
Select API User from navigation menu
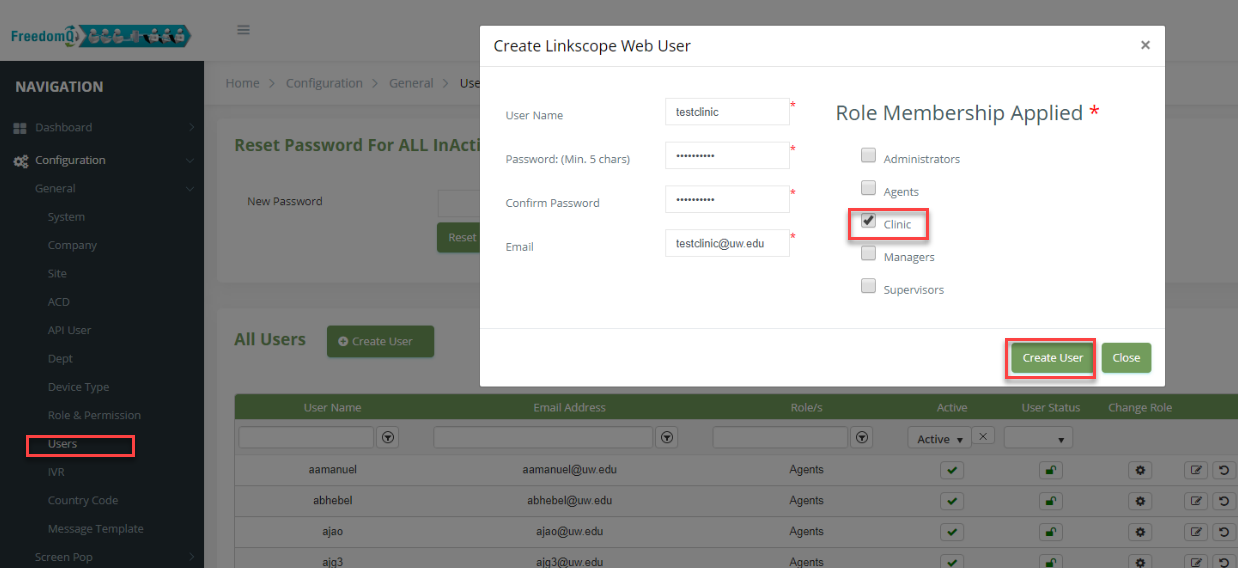69,330
